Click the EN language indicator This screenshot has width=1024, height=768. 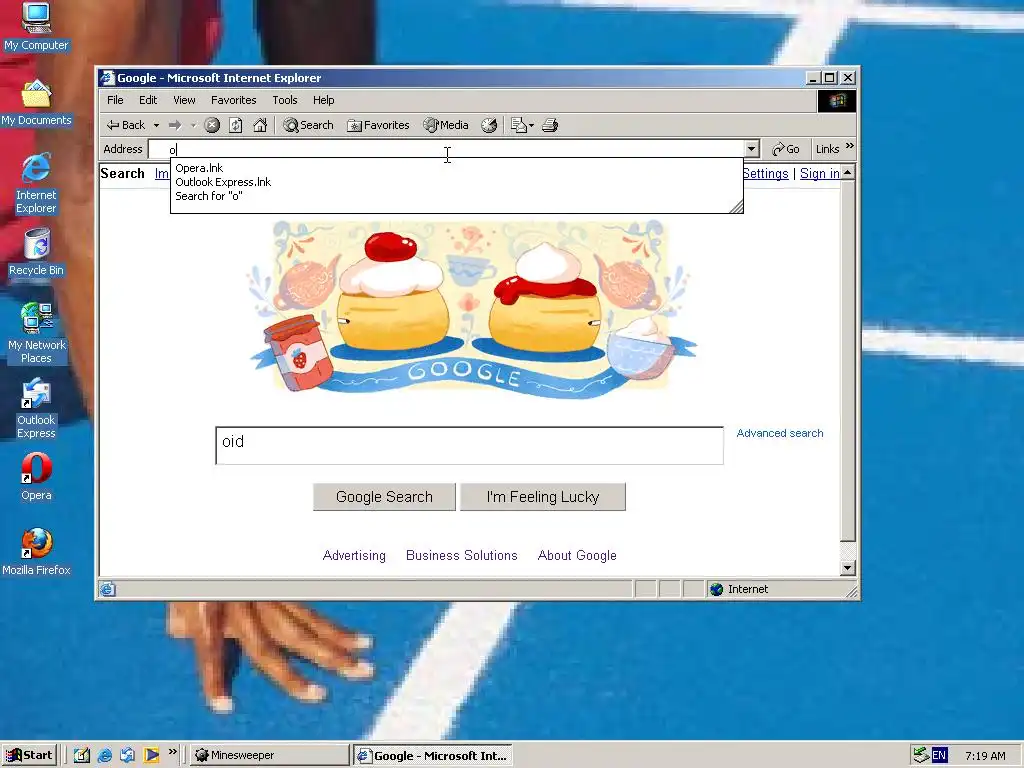click(x=939, y=756)
